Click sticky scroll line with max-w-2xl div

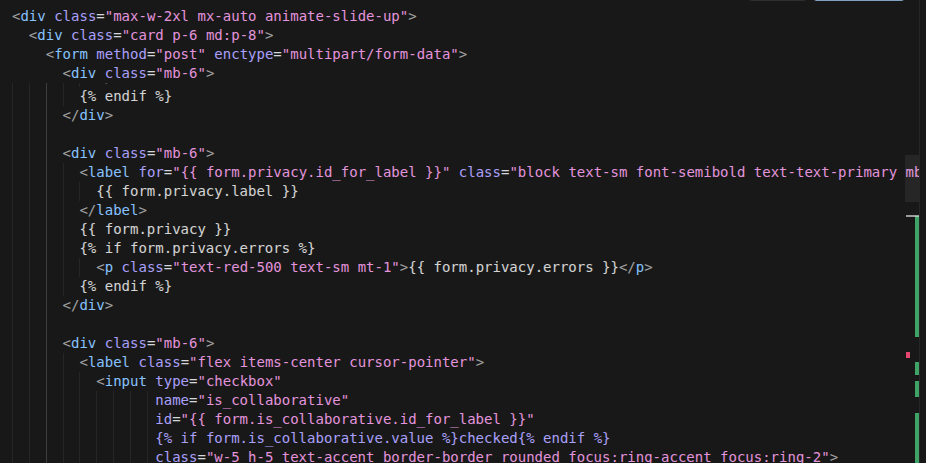click(x=214, y=16)
